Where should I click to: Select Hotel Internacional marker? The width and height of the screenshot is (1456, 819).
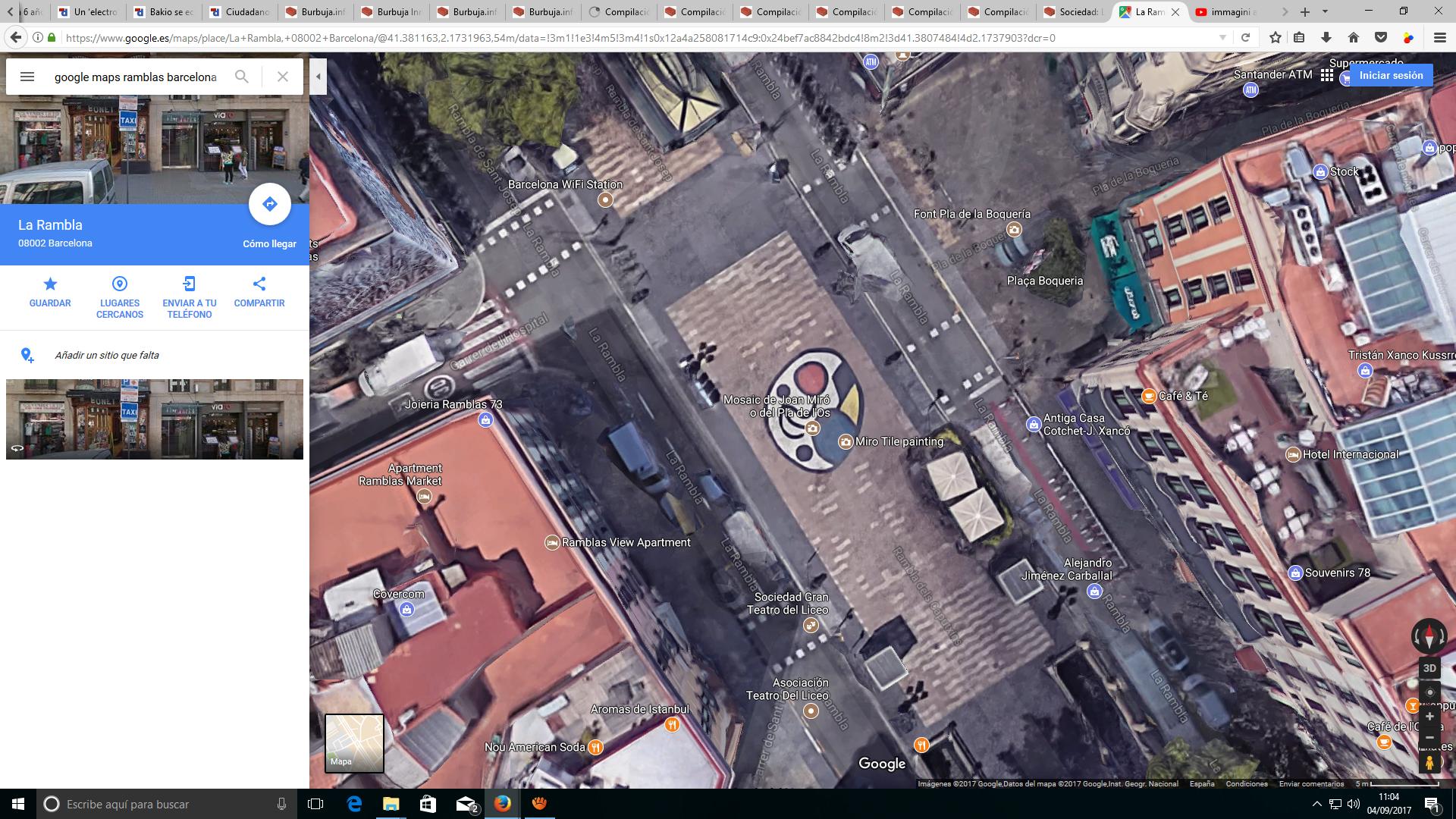[x=1294, y=454]
